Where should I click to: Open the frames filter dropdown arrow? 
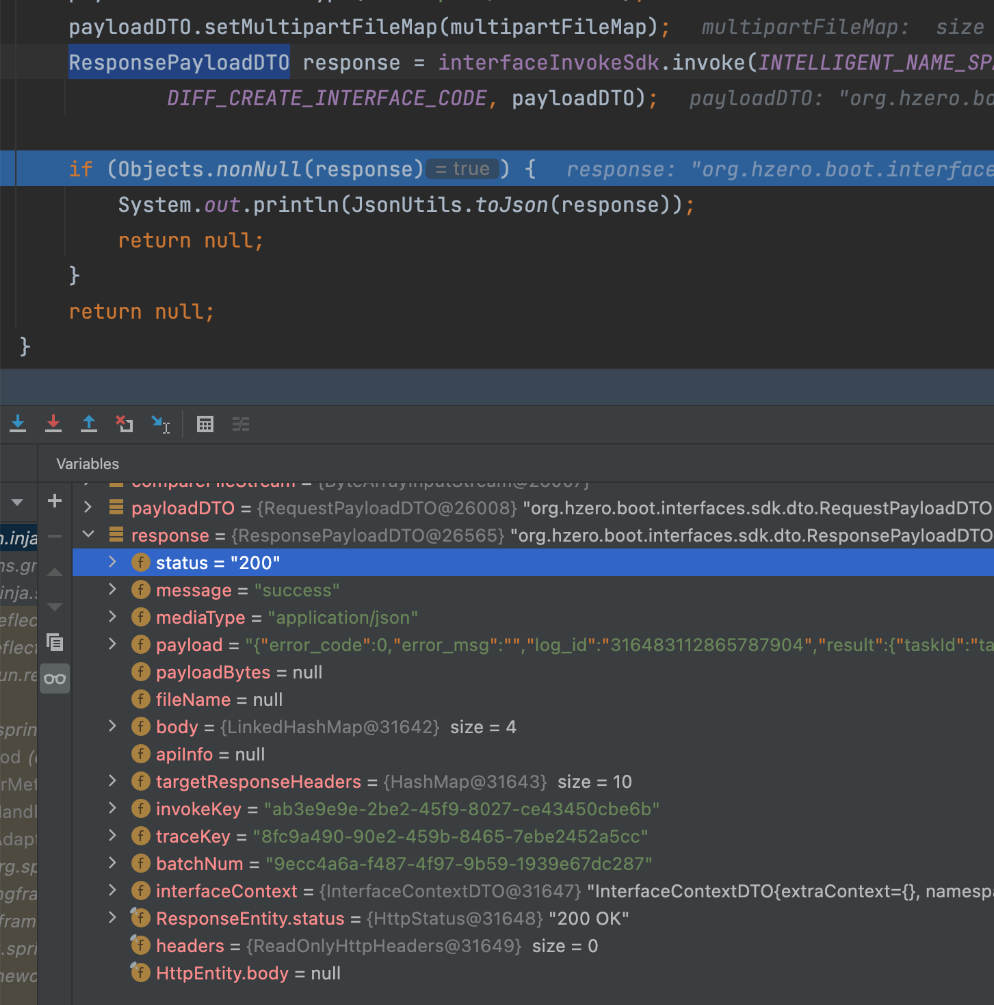(x=17, y=502)
